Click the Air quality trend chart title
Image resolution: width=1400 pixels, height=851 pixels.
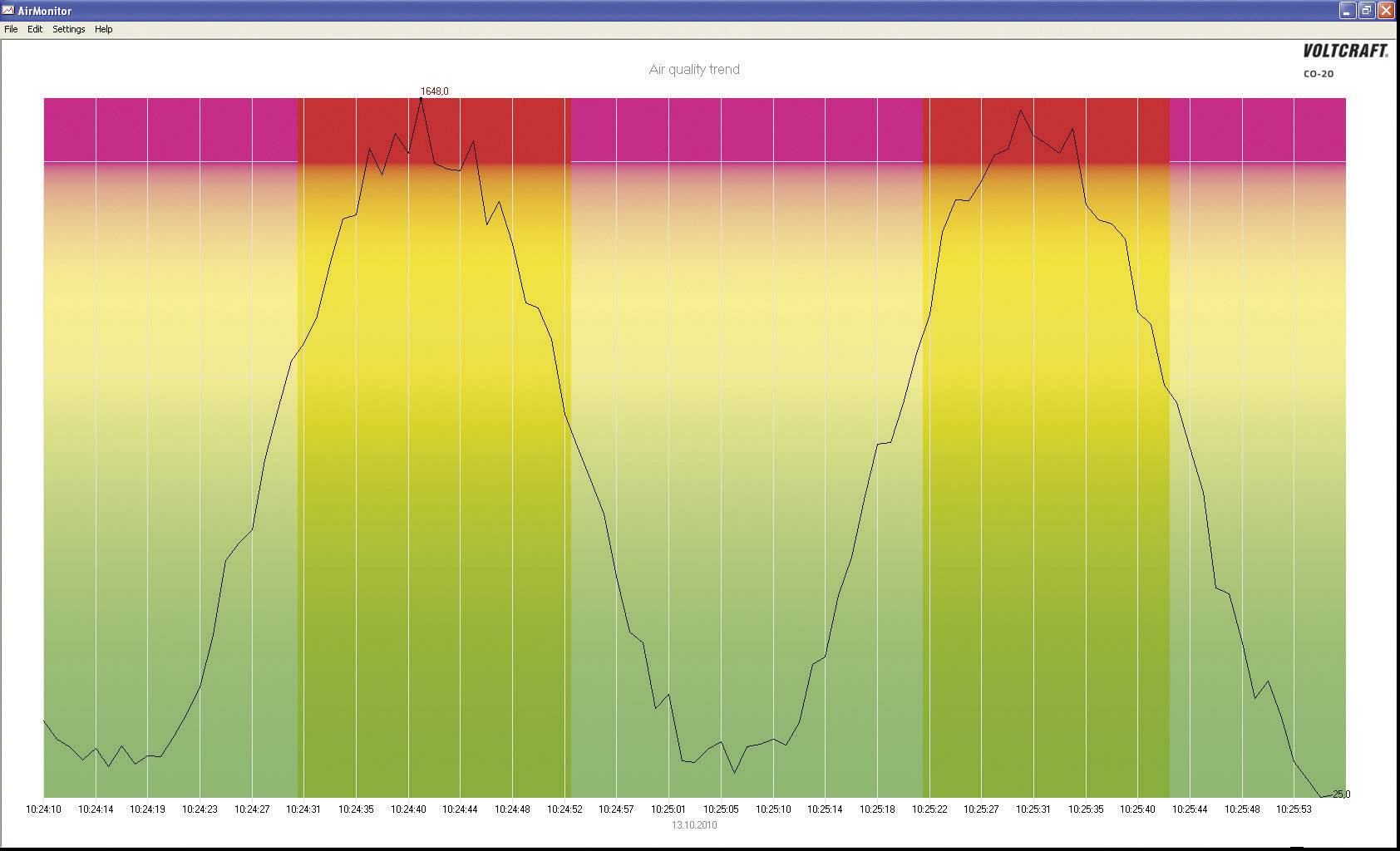694,70
